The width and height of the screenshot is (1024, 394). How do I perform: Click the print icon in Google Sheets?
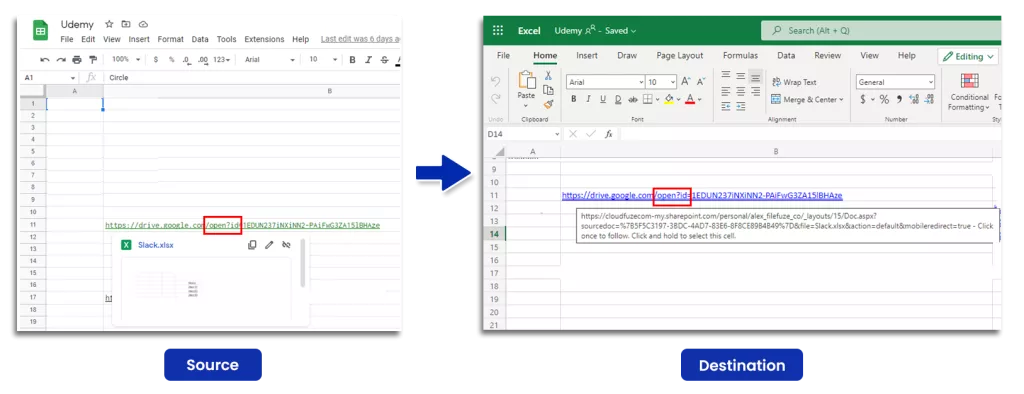tap(76, 59)
